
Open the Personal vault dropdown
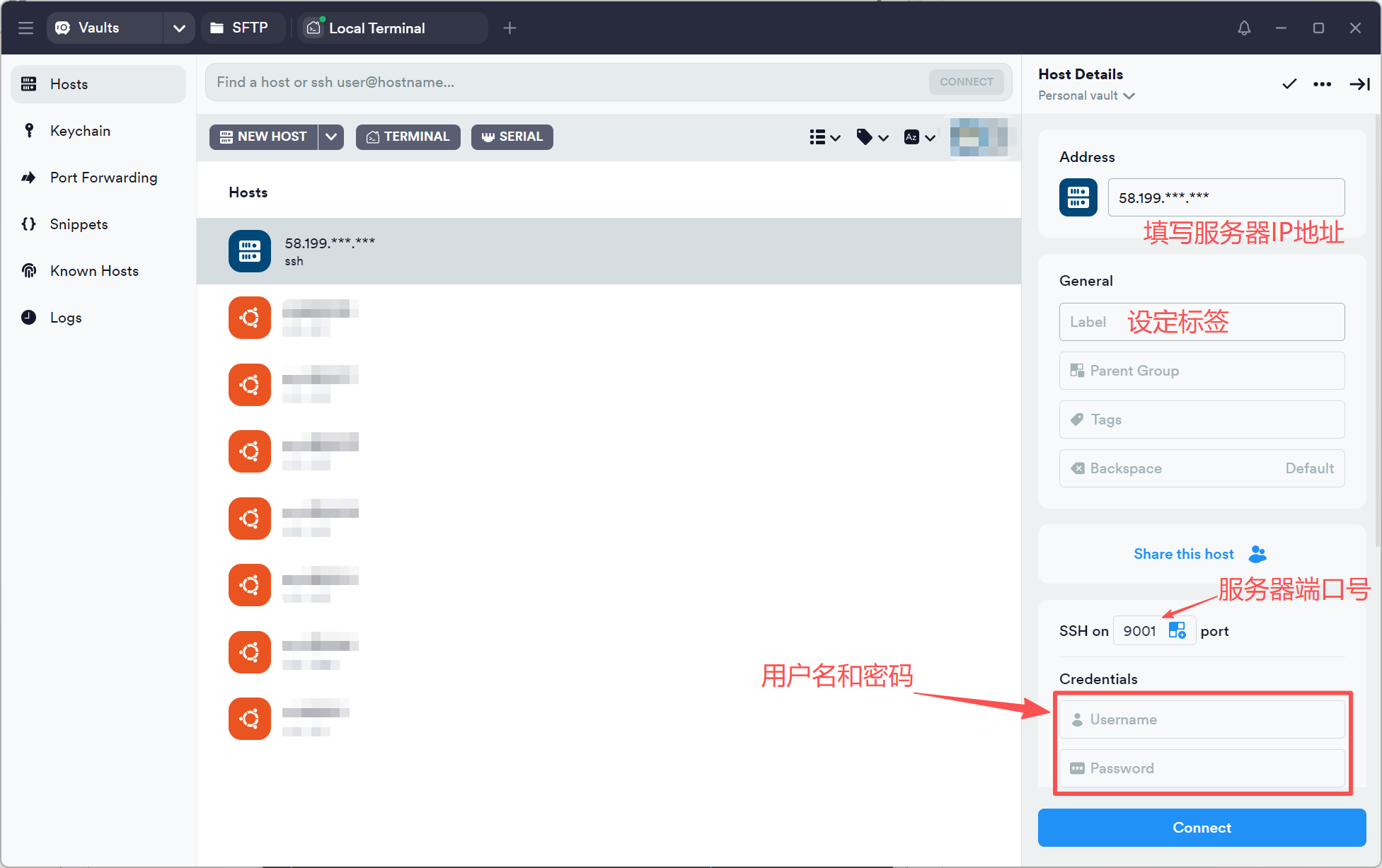(1086, 96)
